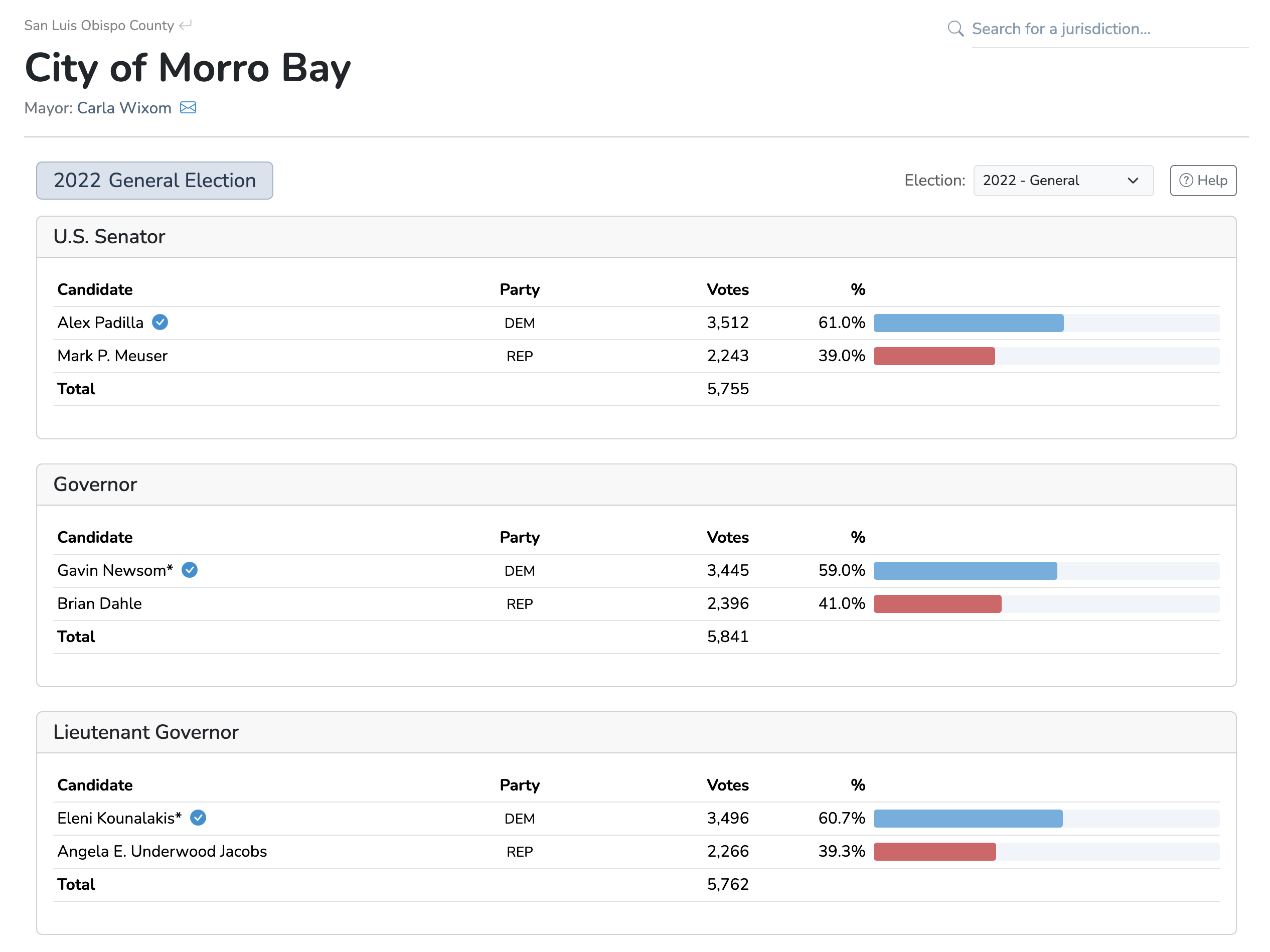Click the vote count 2,266
Image resolution: width=1270 pixels, height=952 pixels.
(727, 852)
